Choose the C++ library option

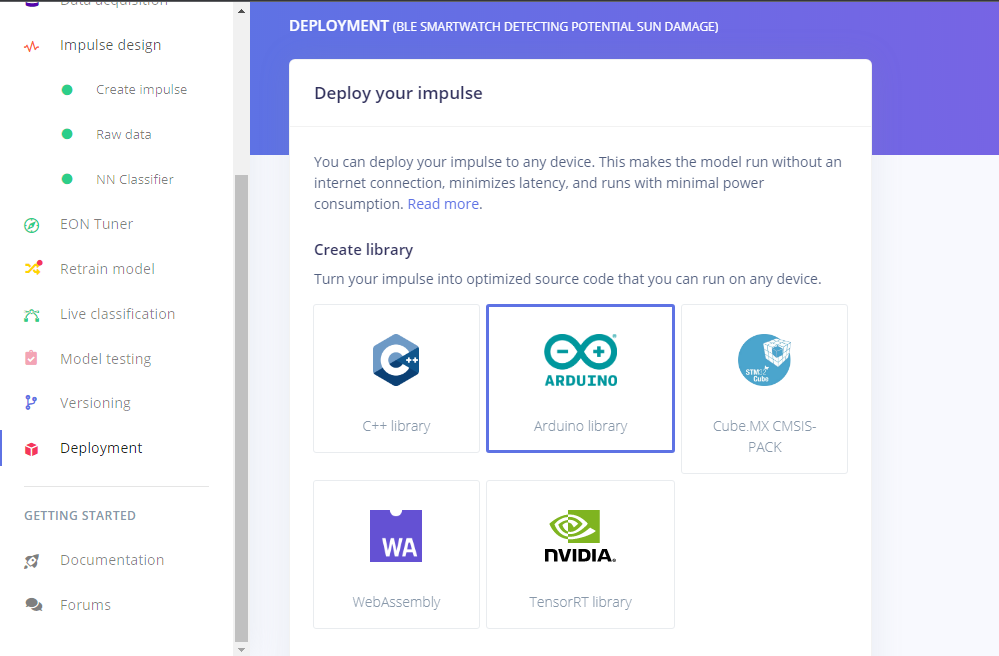click(x=396, y=378)
